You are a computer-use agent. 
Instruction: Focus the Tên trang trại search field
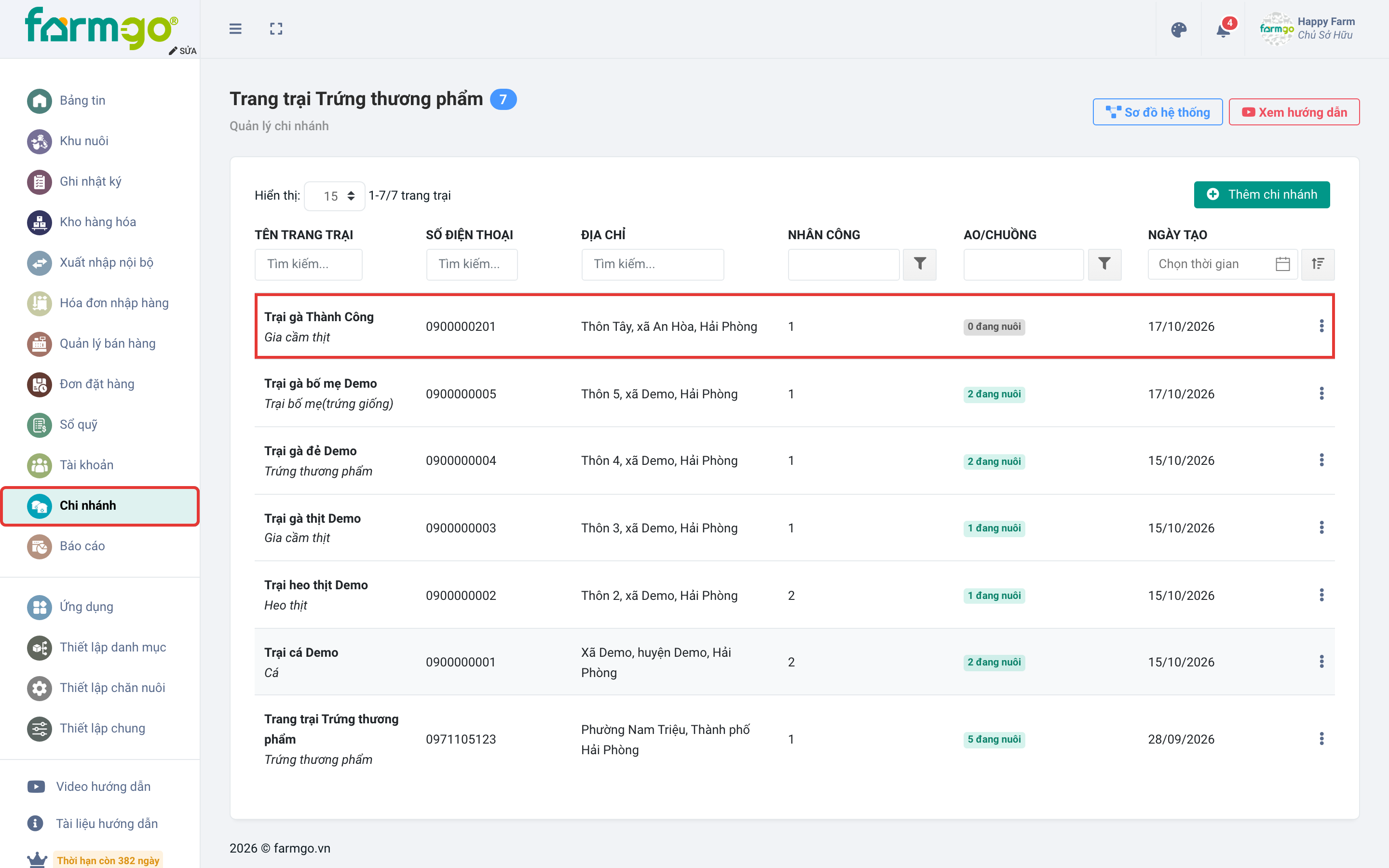pyautogui.click(x=308, y=264)
